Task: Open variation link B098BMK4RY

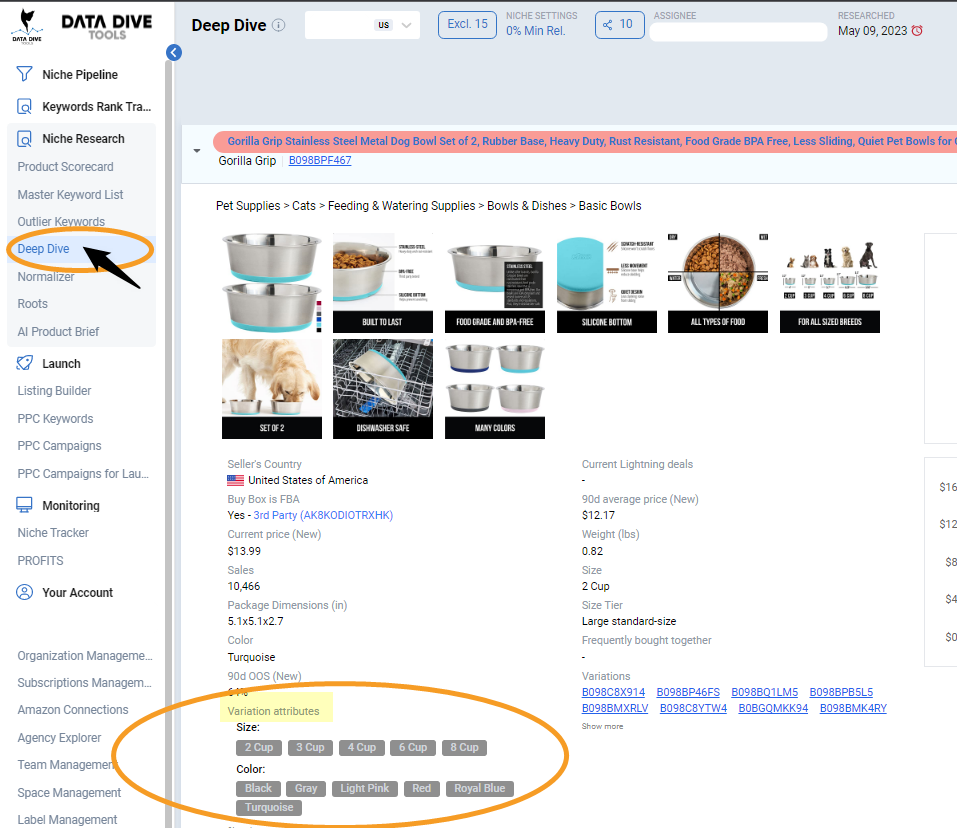Action: (x=853, y=708)
